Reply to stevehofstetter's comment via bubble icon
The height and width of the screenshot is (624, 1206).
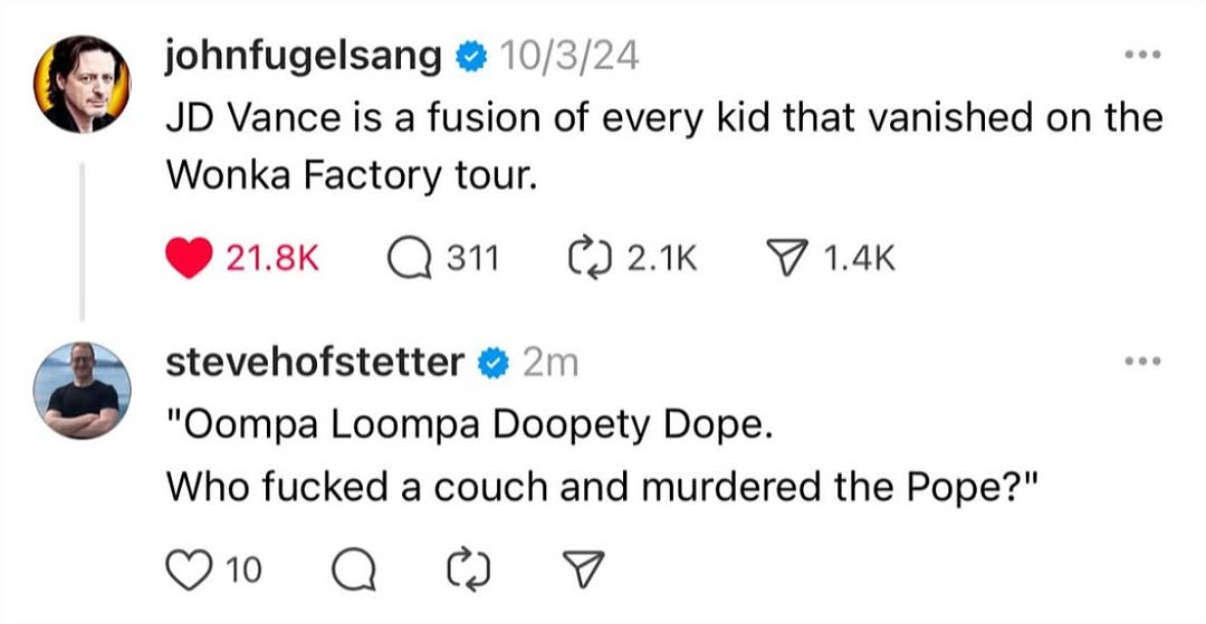(350, 571)
